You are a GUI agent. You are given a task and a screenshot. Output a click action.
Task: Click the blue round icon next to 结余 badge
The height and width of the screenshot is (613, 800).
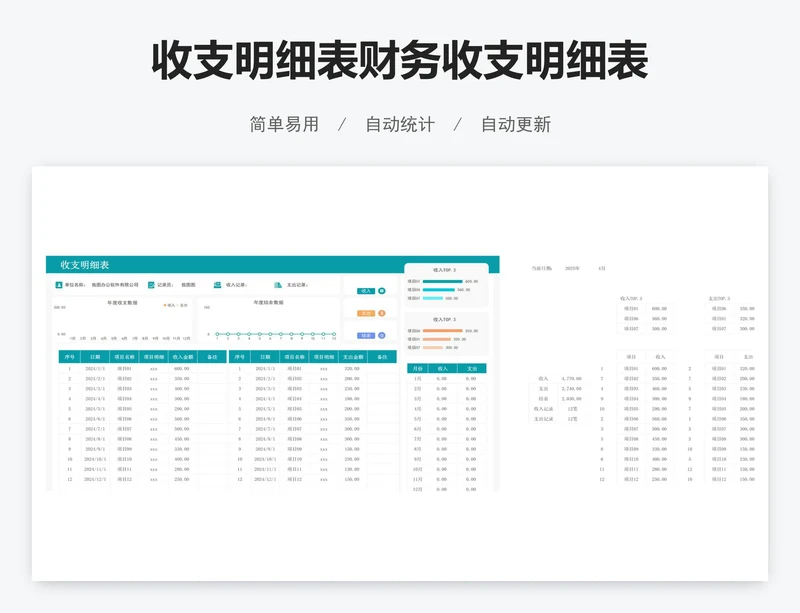[x=382, y=336]
